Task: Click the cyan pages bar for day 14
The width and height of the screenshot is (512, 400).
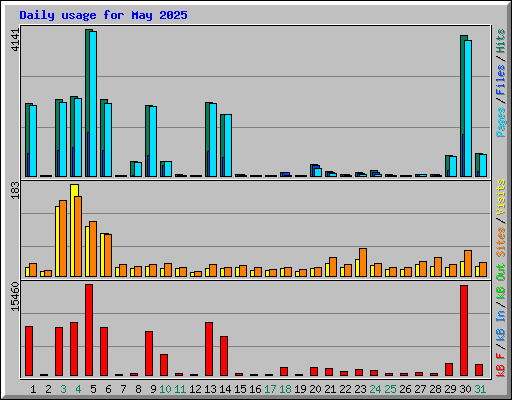Action: (x=228, y=145)
